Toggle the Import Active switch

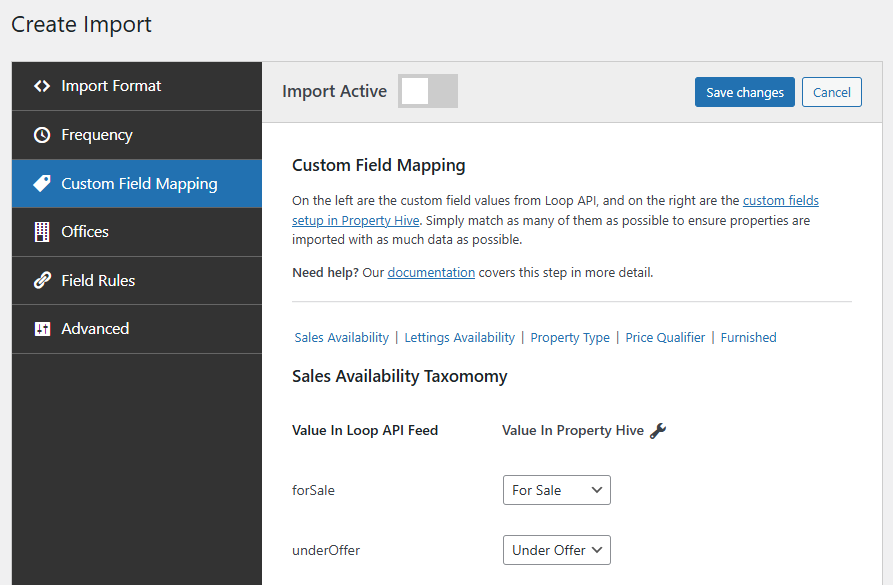[427, 91]
